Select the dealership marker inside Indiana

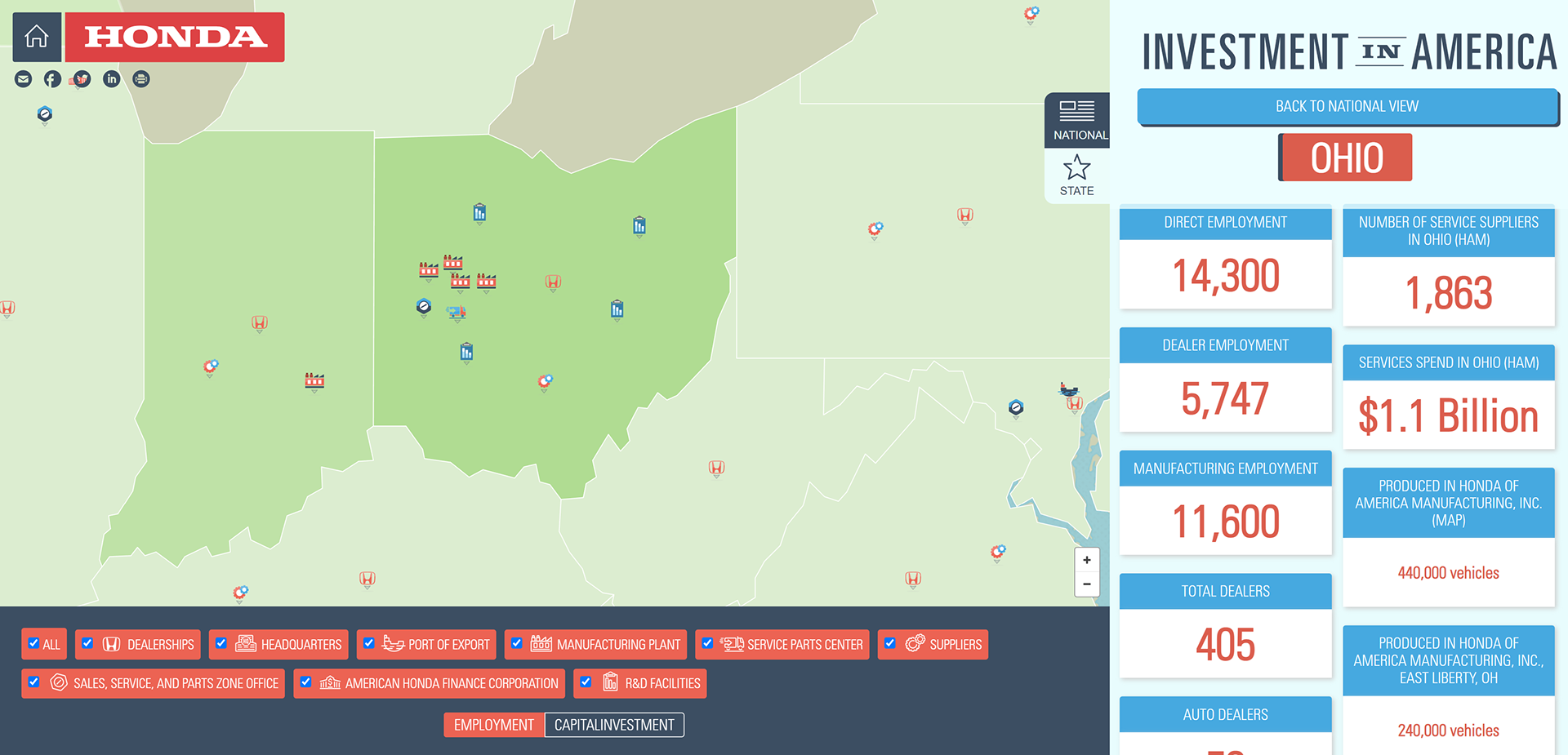pyautogui.click(x=260, y=324)
